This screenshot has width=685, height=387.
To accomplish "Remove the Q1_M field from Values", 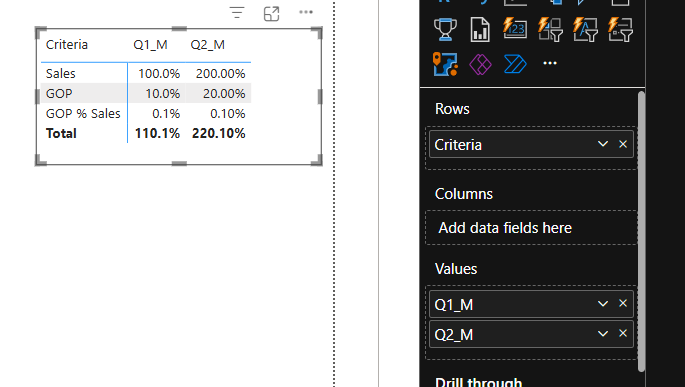I will 623,303.
